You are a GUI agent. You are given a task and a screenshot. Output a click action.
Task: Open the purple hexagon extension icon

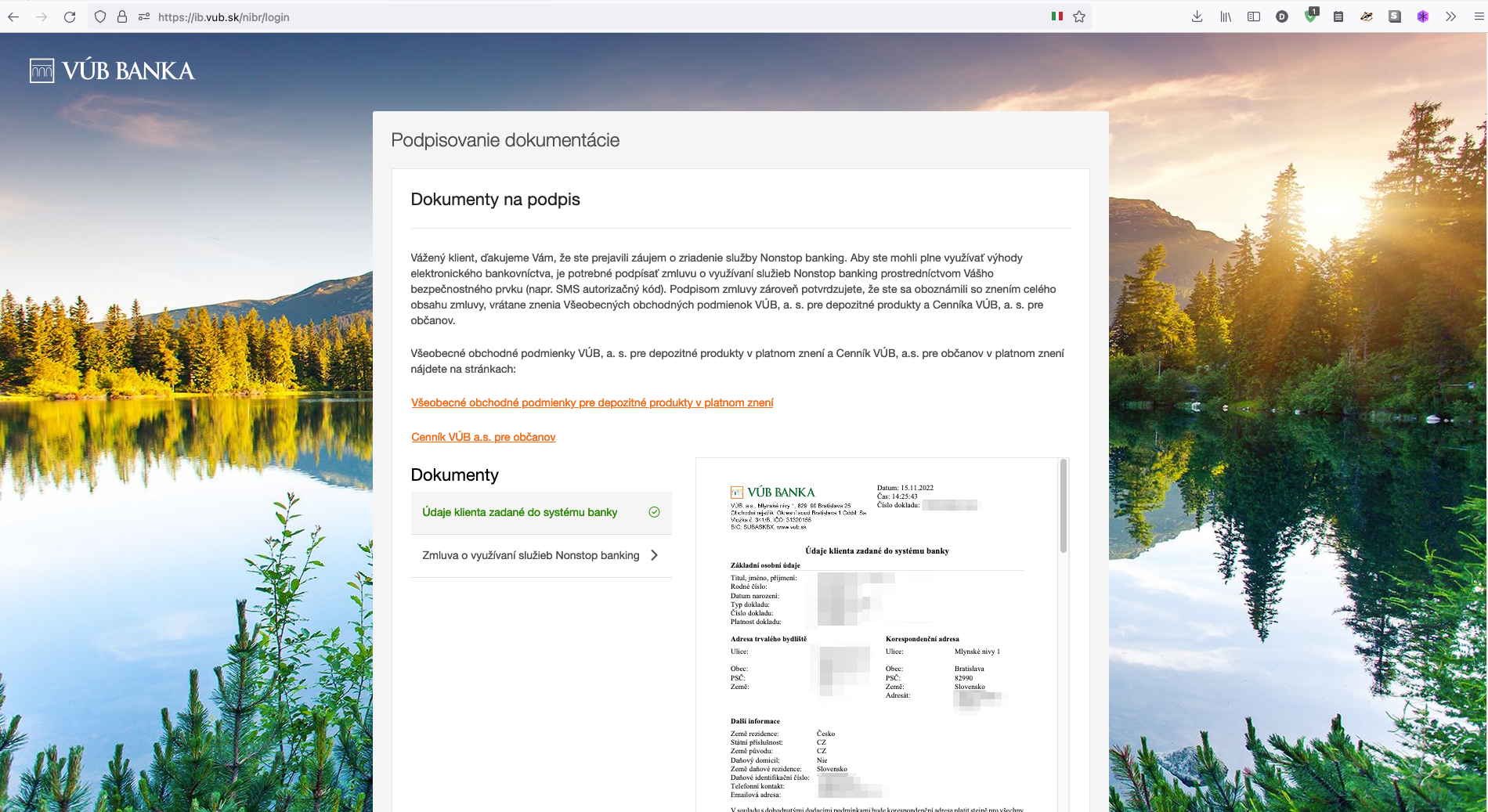pos(1423,16)
